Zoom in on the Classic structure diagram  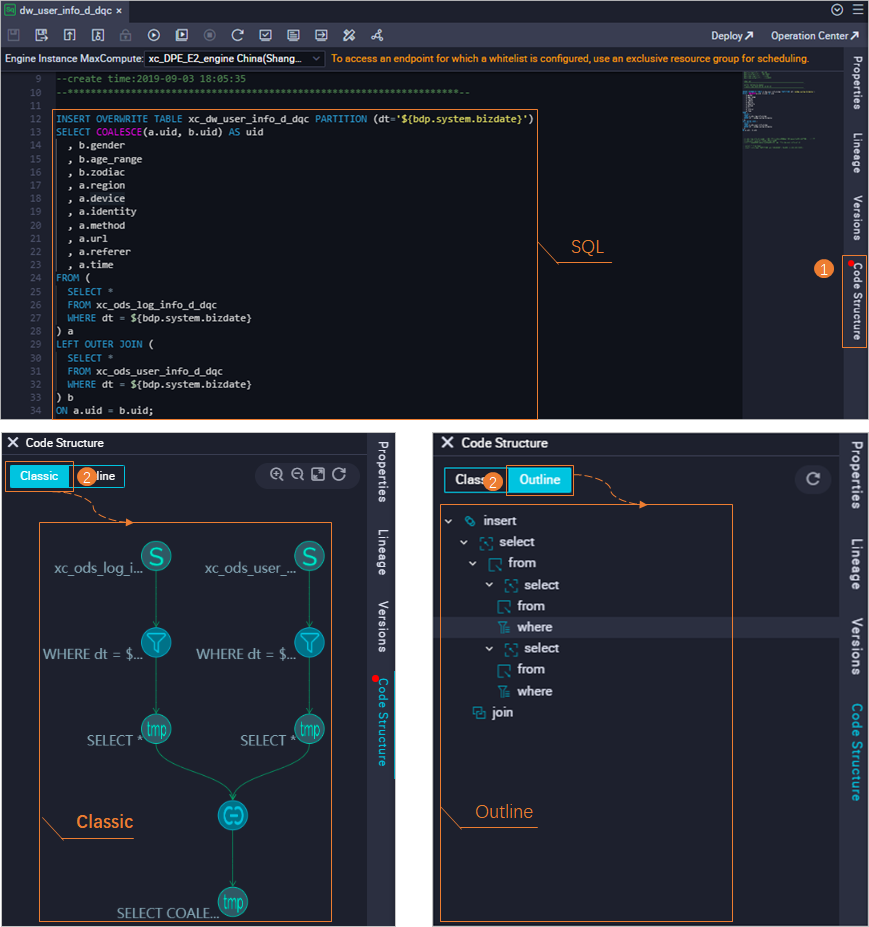tap(276, 474)
